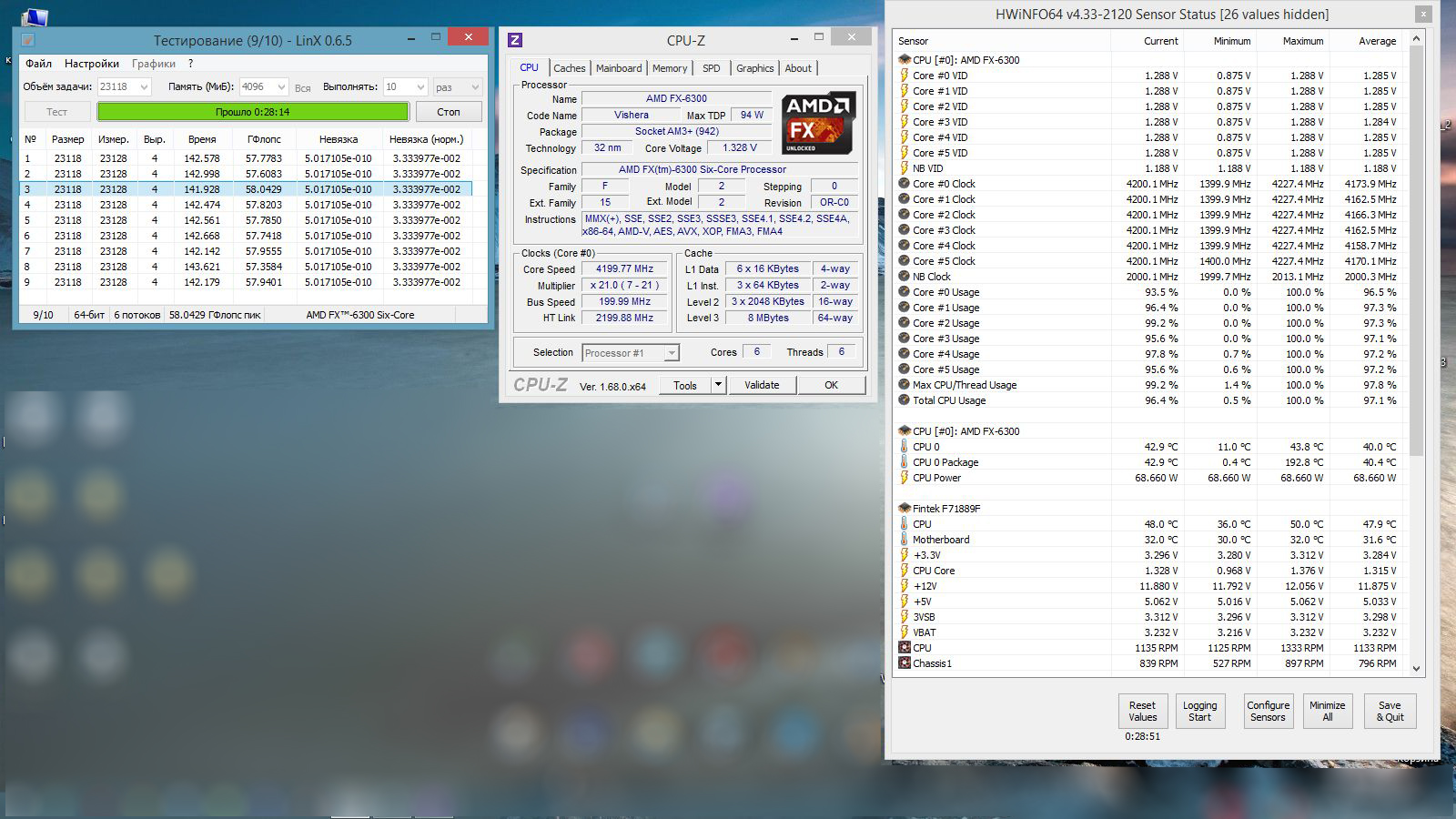This screenshot has width=1456, height=819.
Task: Open the Memory tab in CPU-Z
Action: click(x=670, y=68)
